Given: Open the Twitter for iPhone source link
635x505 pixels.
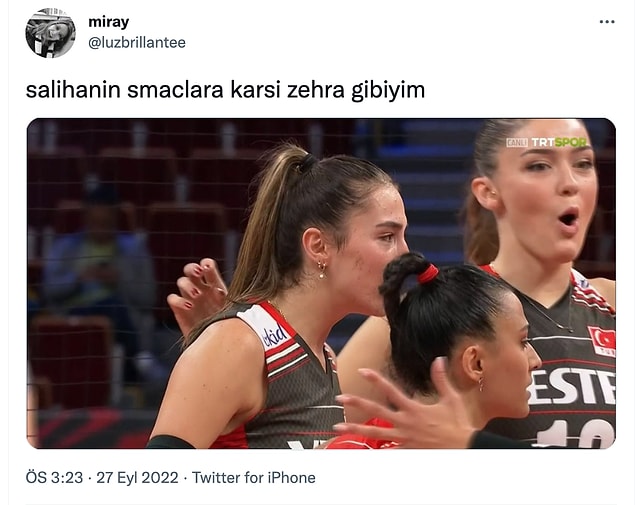Looking at the screenshot, I should pos(254,477).
